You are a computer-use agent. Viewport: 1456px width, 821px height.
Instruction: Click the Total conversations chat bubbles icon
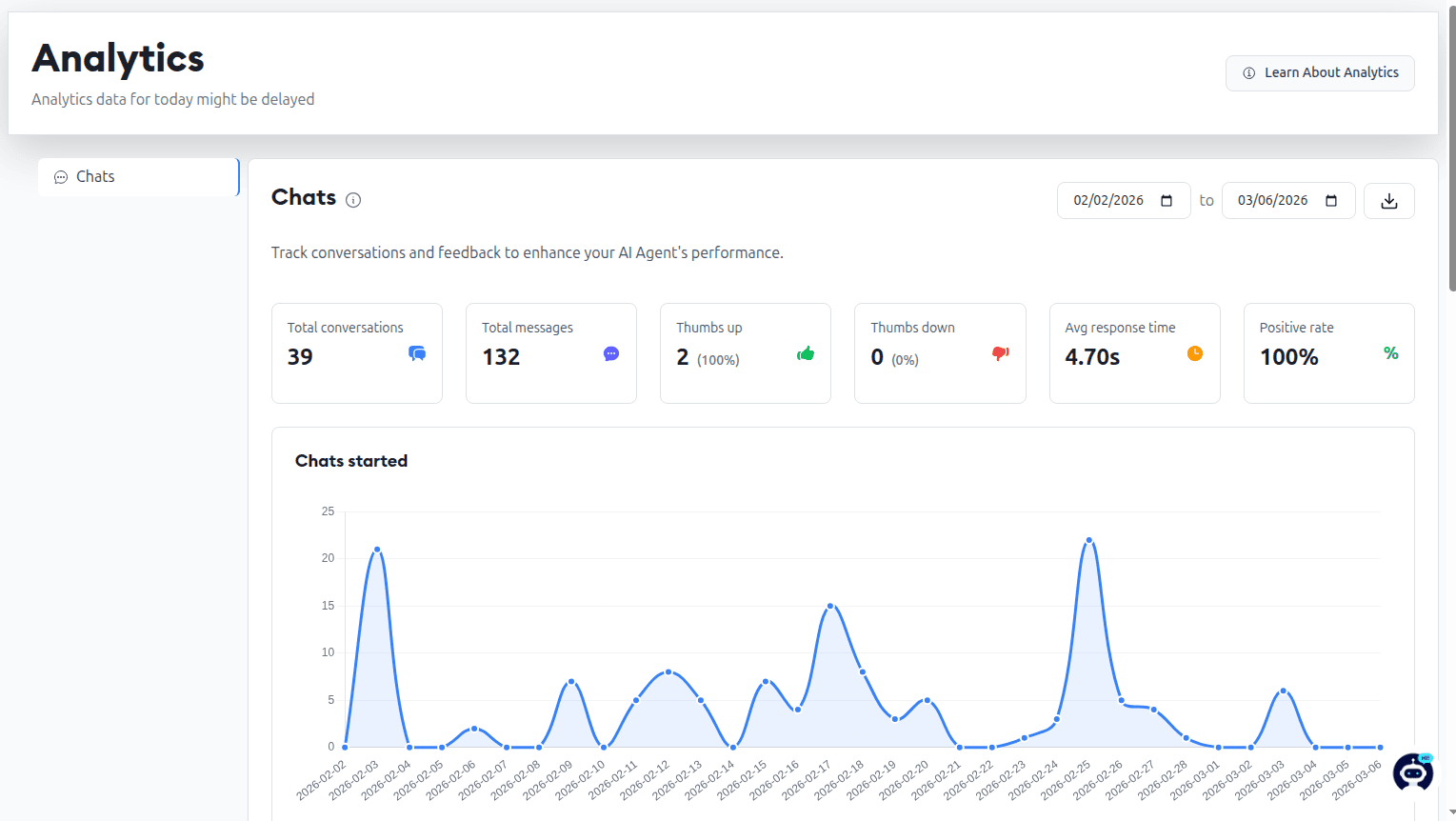[417, 353]
